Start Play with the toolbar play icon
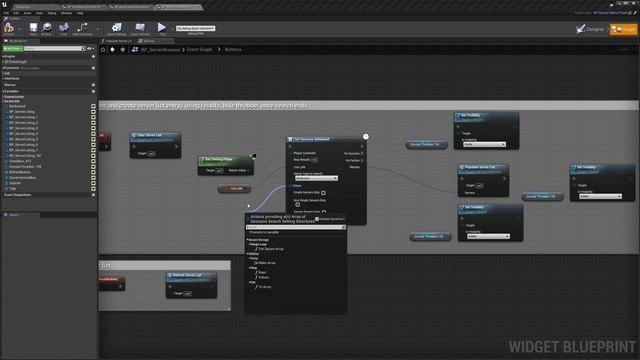Viewport: 640px width, 360px height. pos(162,27)
